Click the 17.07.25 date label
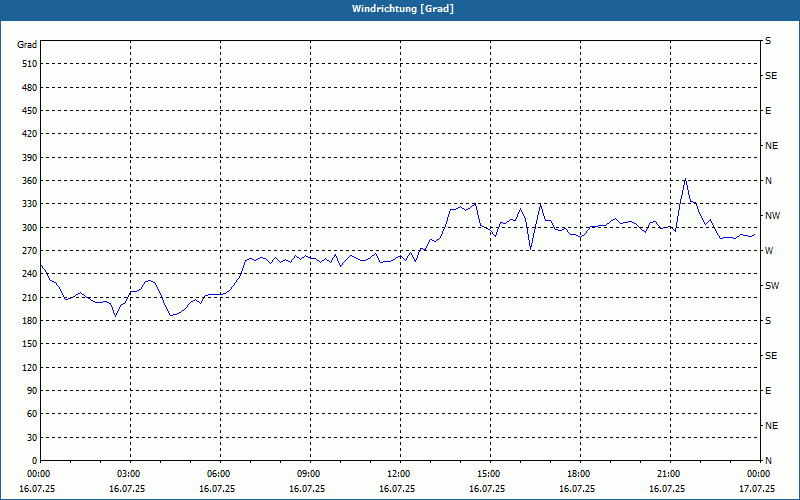 tap(757, 489)
